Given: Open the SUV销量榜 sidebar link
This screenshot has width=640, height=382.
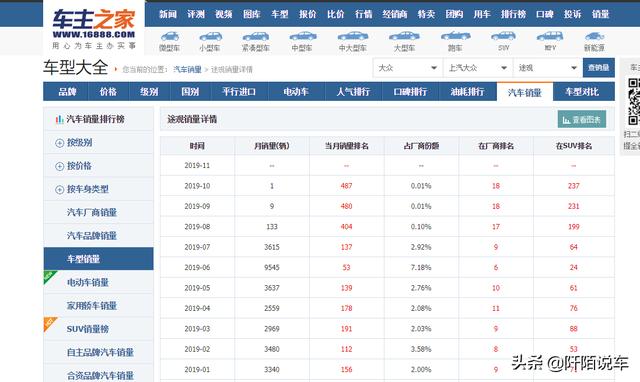Looking at the screenshot, I should click(x=88, y=329).
